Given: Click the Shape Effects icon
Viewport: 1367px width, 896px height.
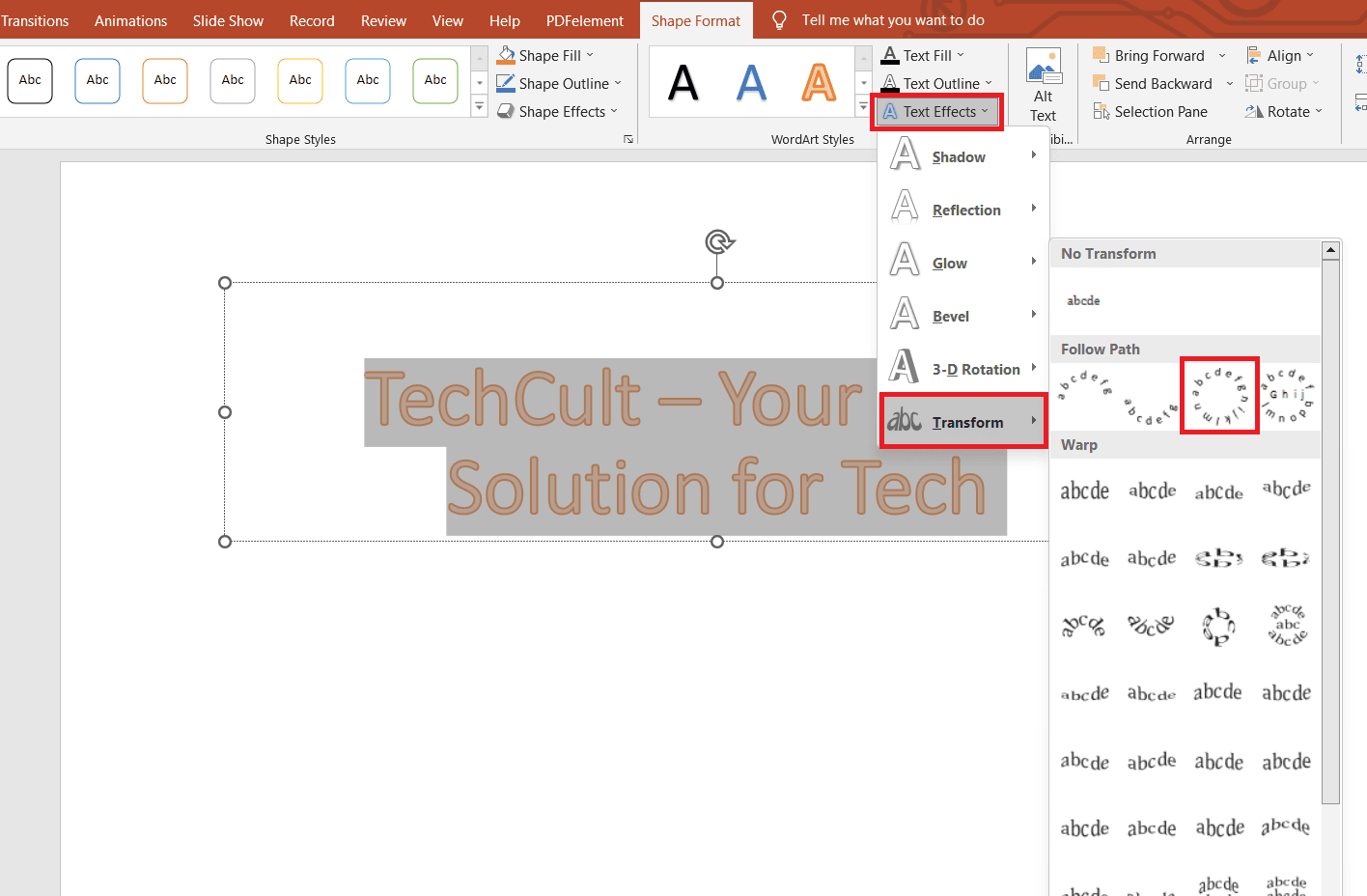Looking at the screenshot, I should click(x=506, y=111).
